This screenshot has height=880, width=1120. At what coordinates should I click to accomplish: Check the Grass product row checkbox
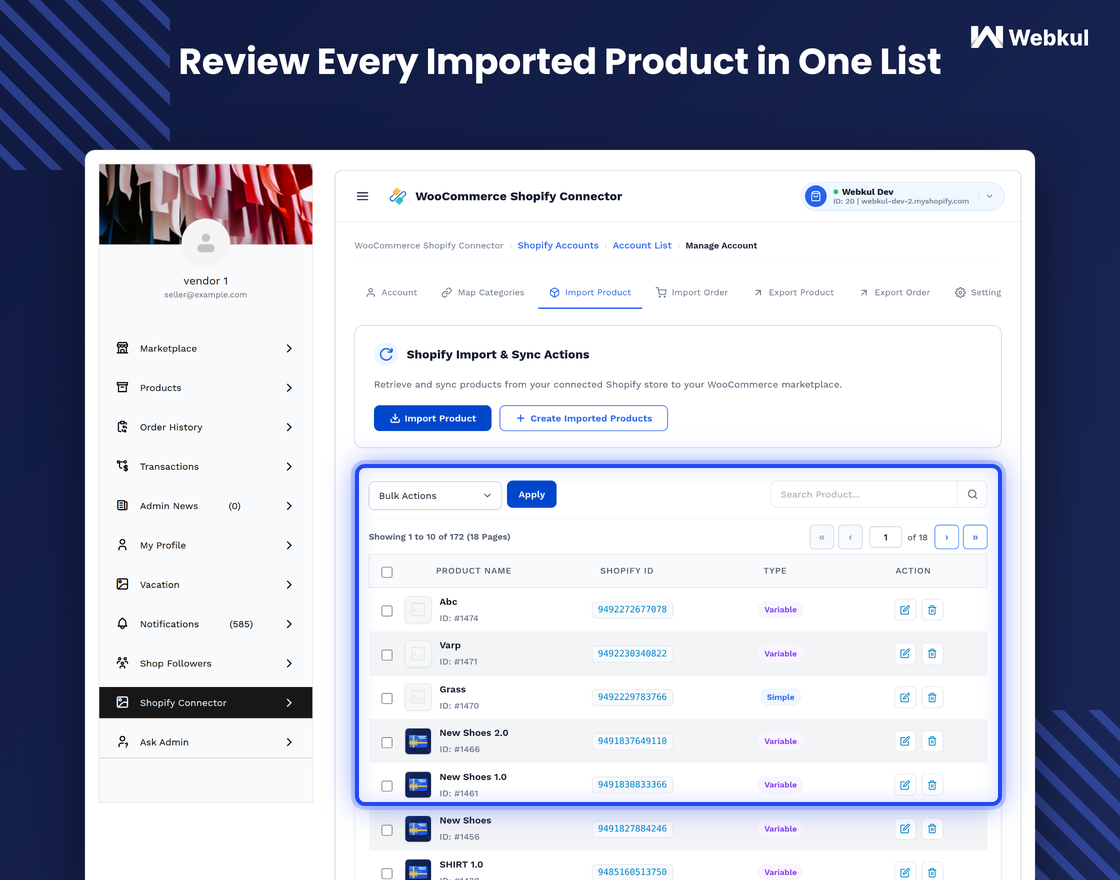click(x=387, y=699)
